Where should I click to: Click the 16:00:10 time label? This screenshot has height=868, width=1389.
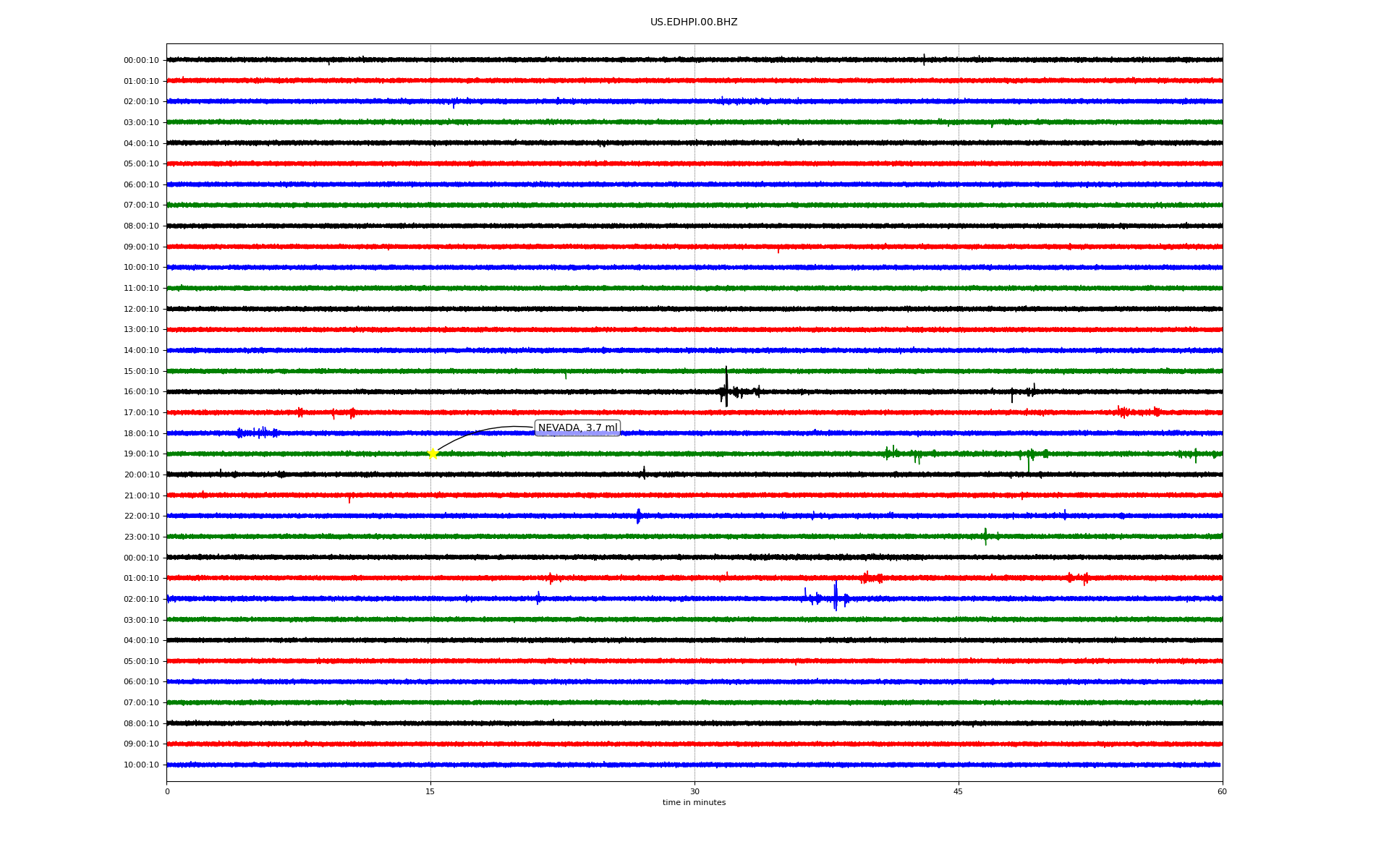[141, 392]
